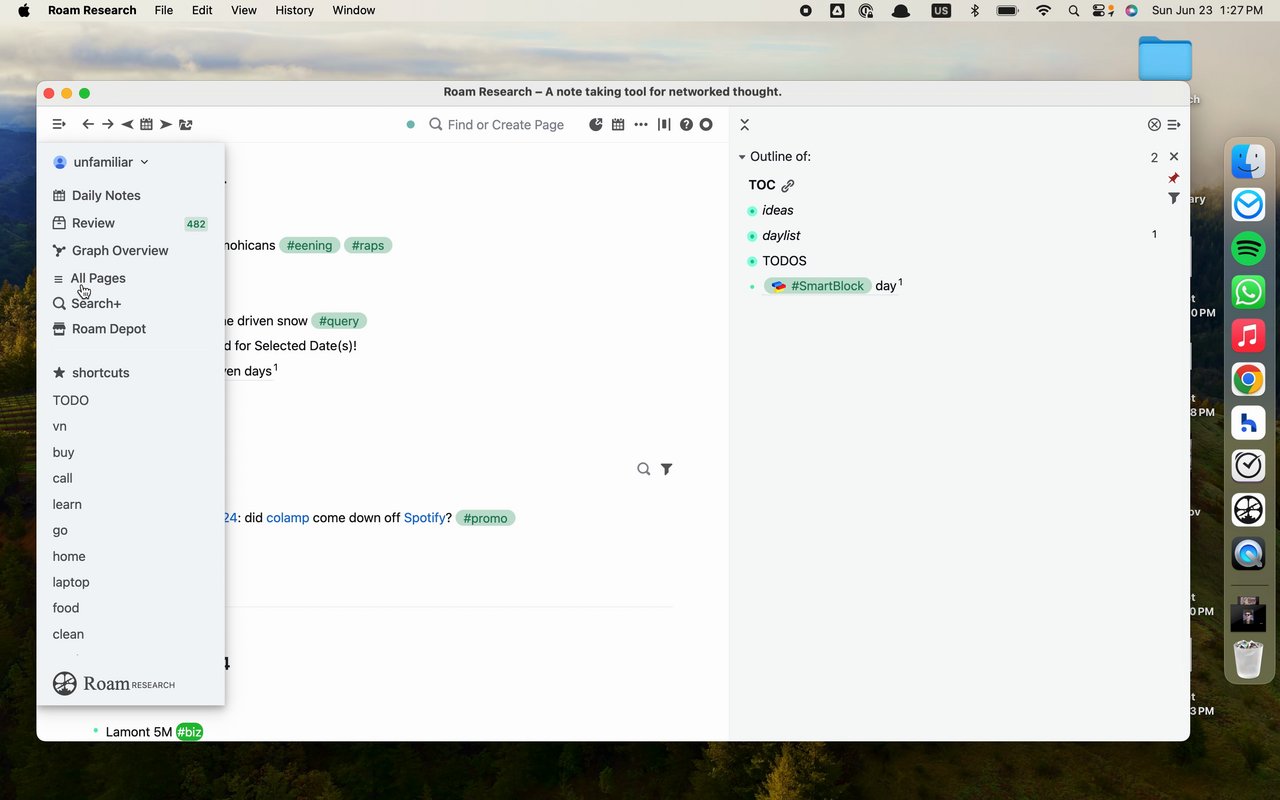
Task: Open Review in the sidebar
Action: click(84, 223)
